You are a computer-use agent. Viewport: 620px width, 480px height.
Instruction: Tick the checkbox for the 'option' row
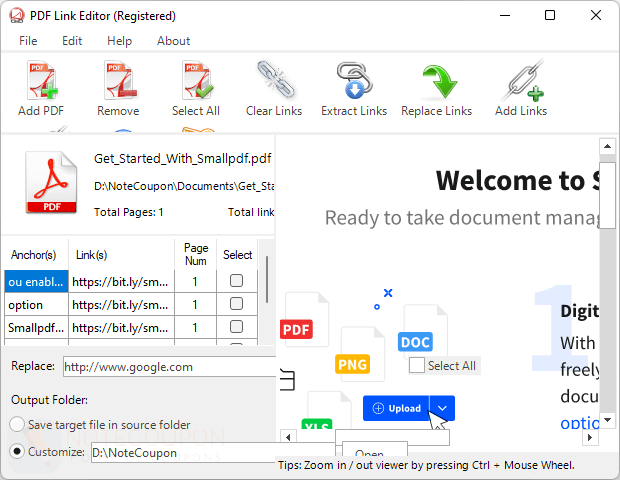coord(236,304)
